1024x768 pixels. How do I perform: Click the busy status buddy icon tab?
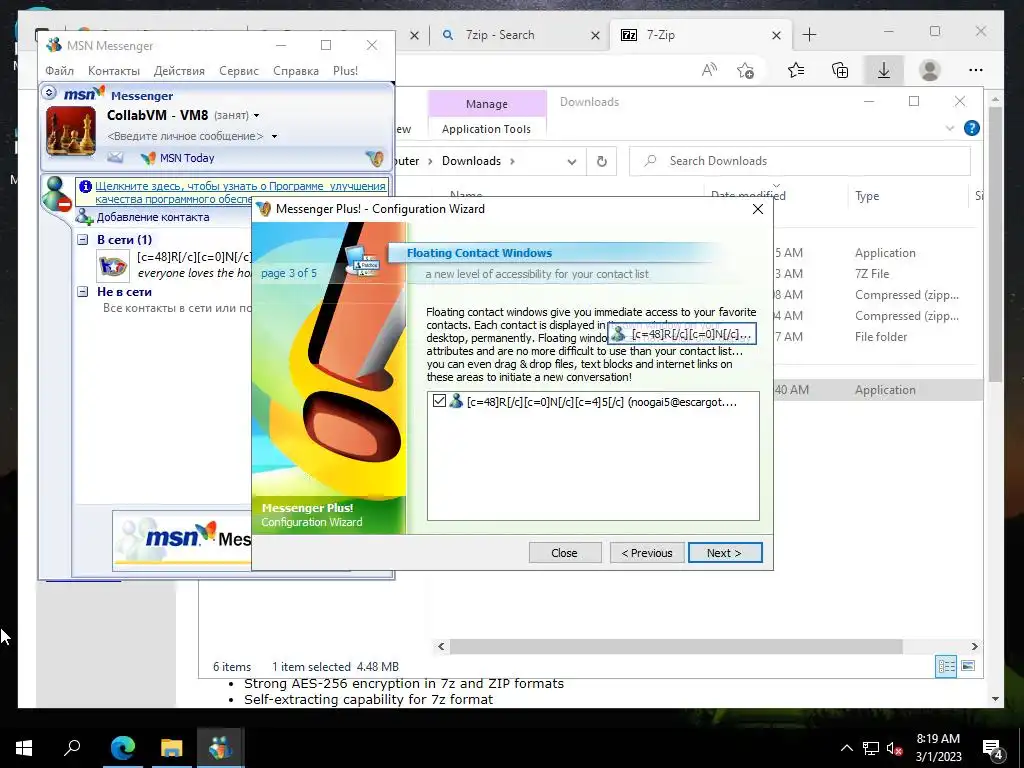56,193
